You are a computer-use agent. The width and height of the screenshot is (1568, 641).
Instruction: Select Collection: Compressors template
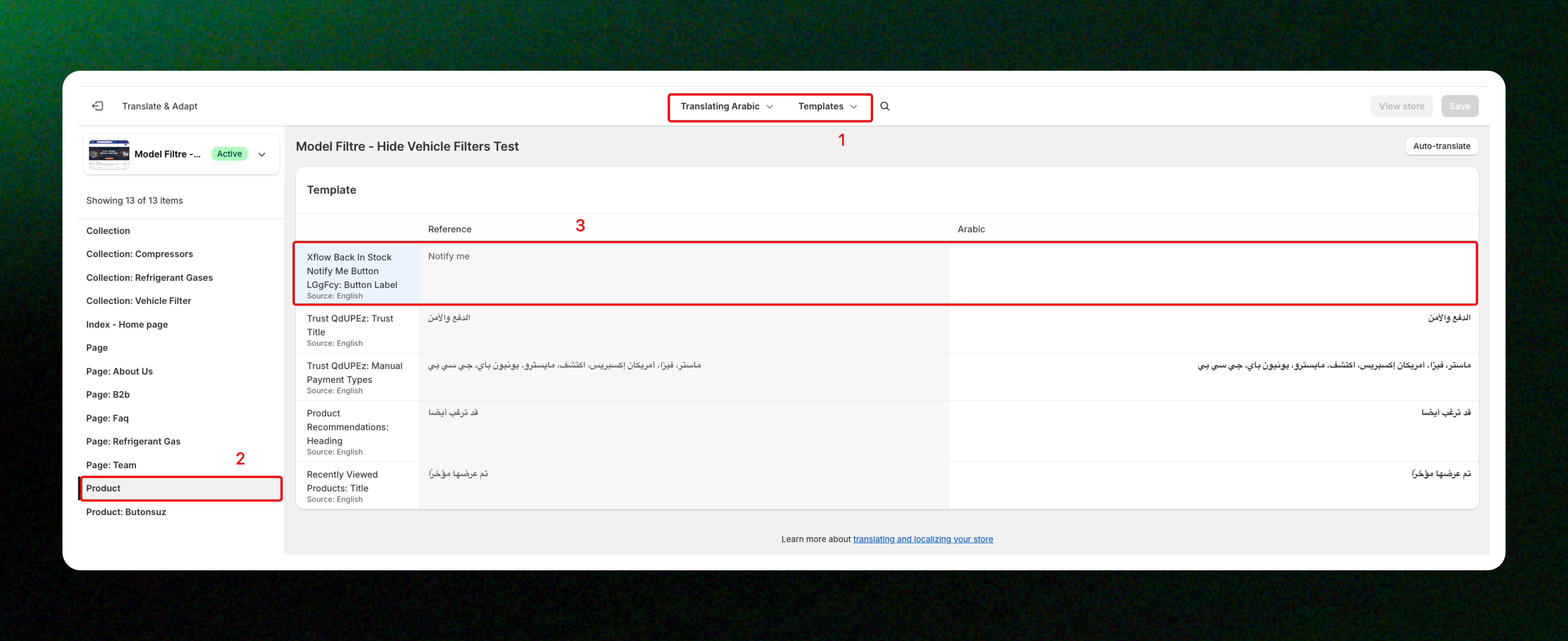click(x=181, y=254)
